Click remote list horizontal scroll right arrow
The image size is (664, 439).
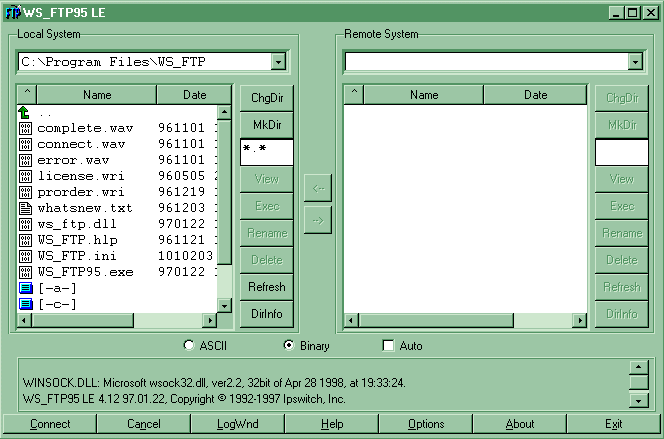(580, 320)
